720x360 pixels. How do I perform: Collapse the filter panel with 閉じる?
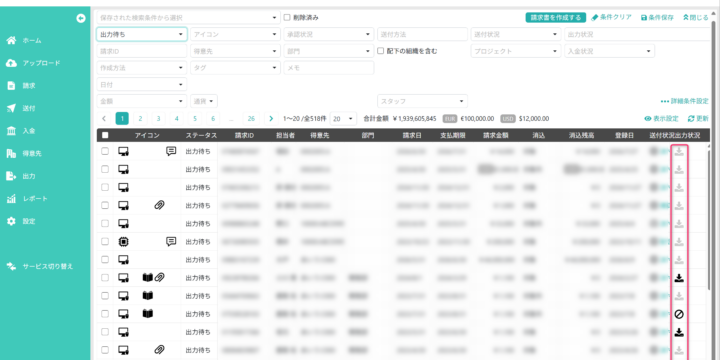click(696, 17)
